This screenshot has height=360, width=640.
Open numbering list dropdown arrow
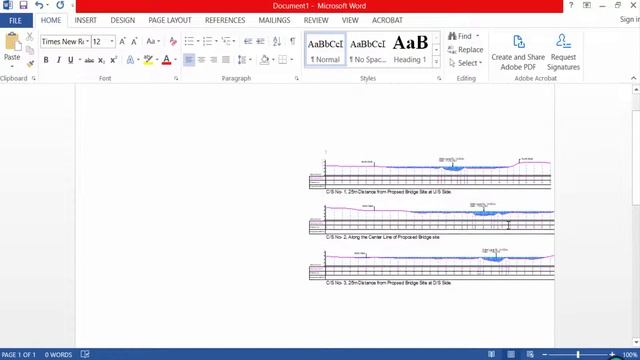(x=216, y=41)
